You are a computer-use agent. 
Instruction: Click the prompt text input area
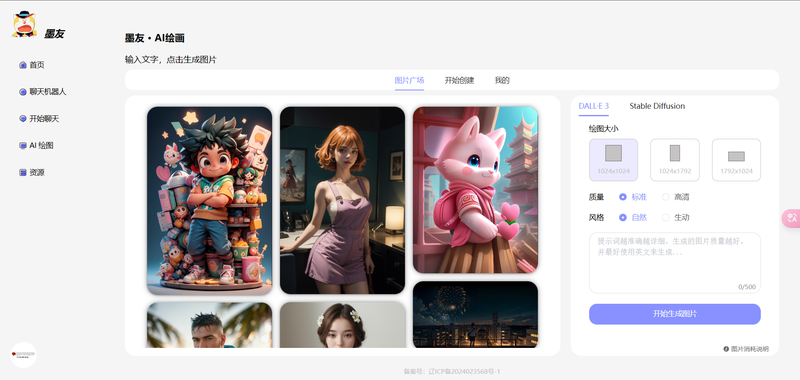pyautogui.click(x=674, y=263)
